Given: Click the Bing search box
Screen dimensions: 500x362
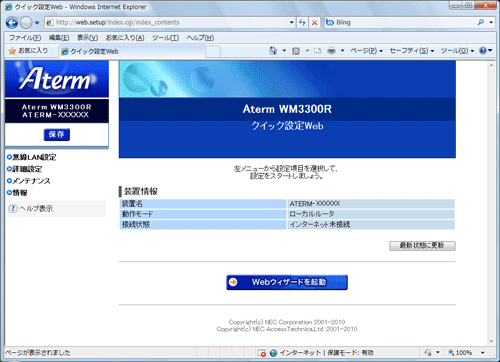Looking at the screenshot, I should pyautogui.click(x=400, y=22).
